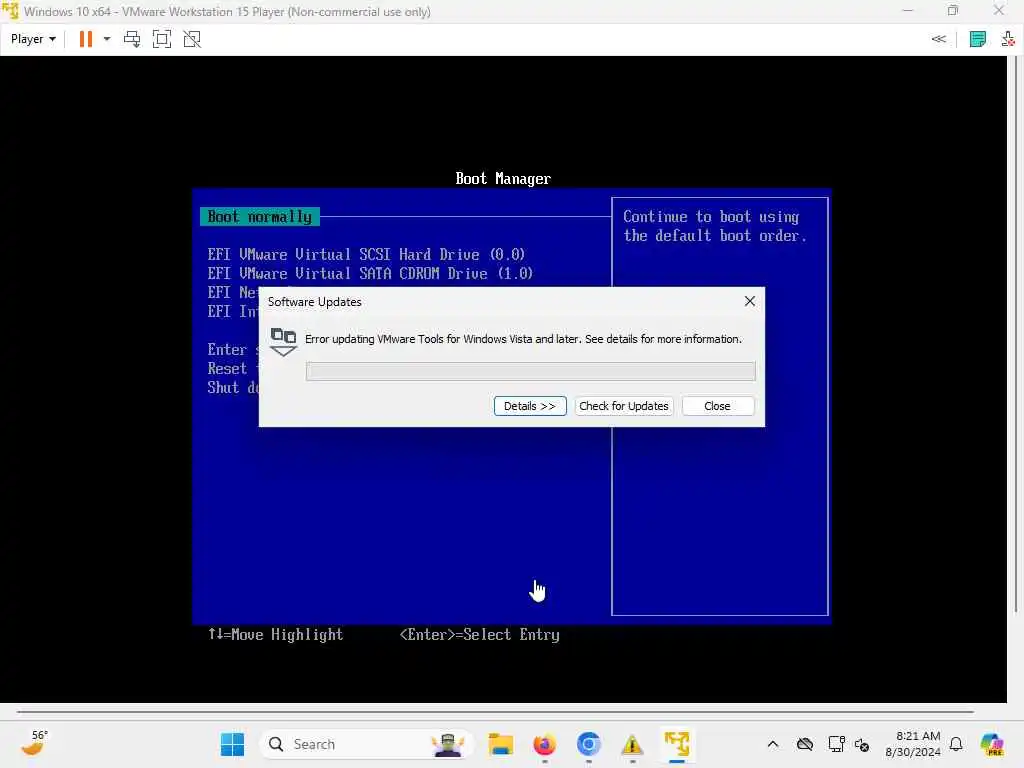Open weather widget showing 56°

35,743
